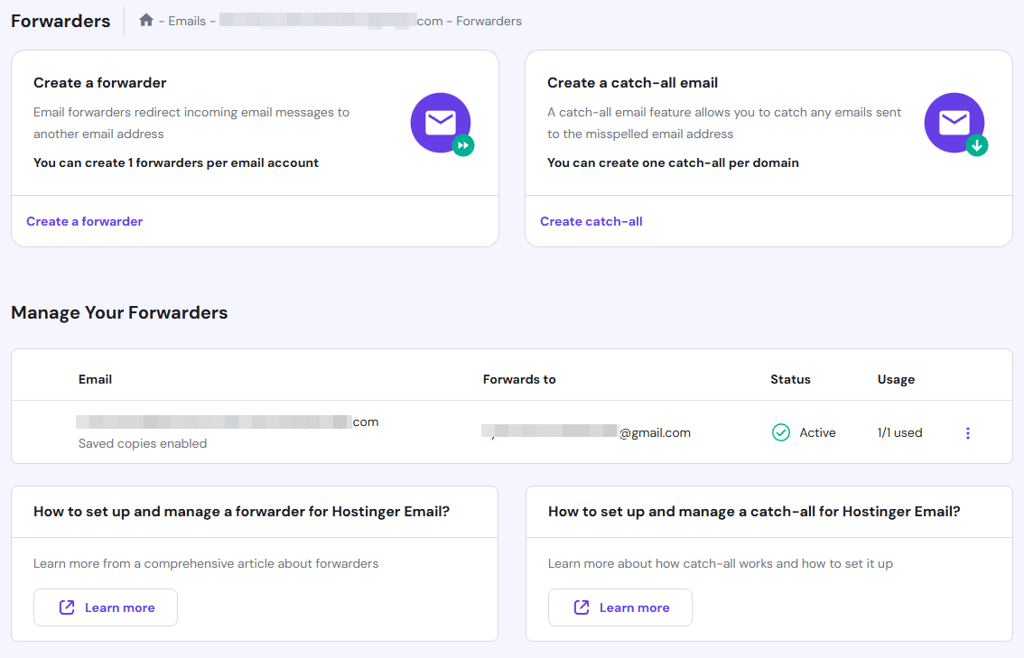Click the 1 forwarders per account notice
This screenshot has height=658, width=1024.
pyautogui.click(x=176, y=163)
